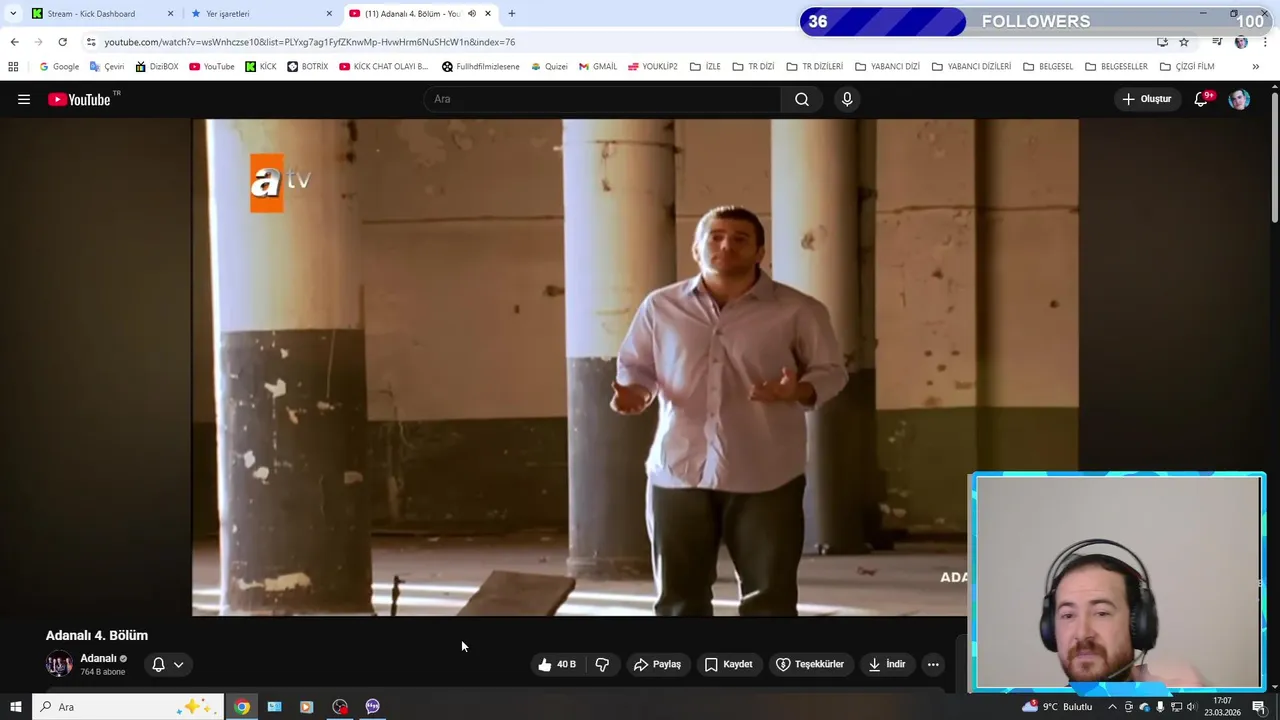Viewport: 1280px width, 720px height.
Task: Open the YouTube account avatar menu
Action: coord(1239,99)
